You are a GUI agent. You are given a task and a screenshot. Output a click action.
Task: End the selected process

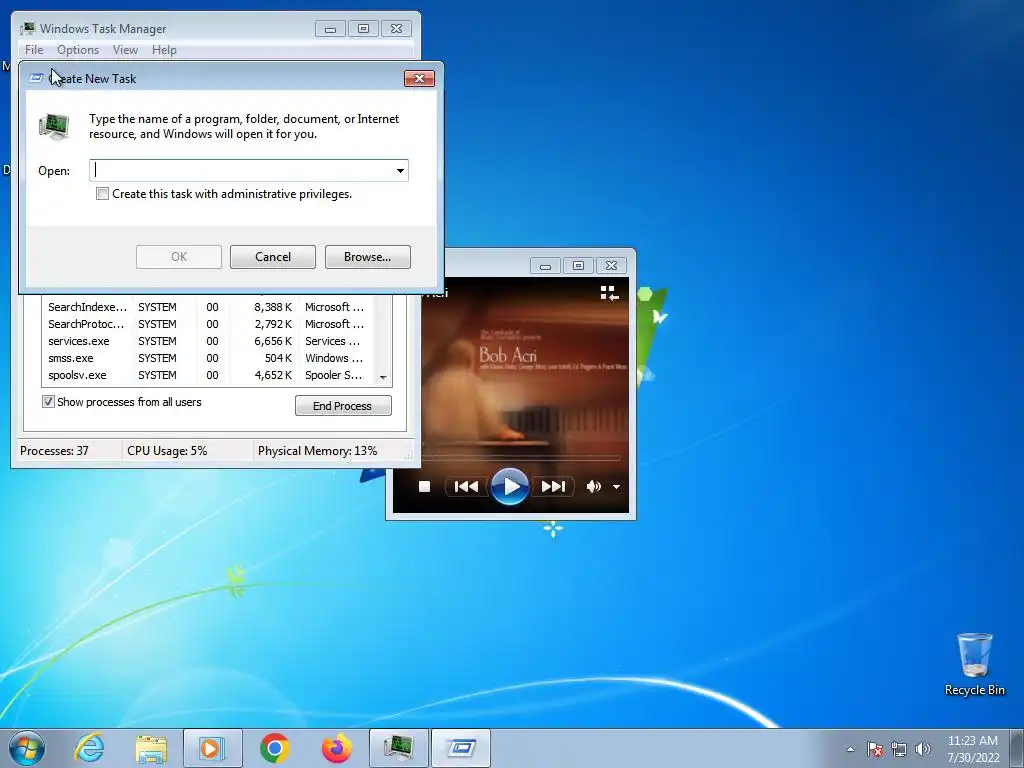pos(343,406)
